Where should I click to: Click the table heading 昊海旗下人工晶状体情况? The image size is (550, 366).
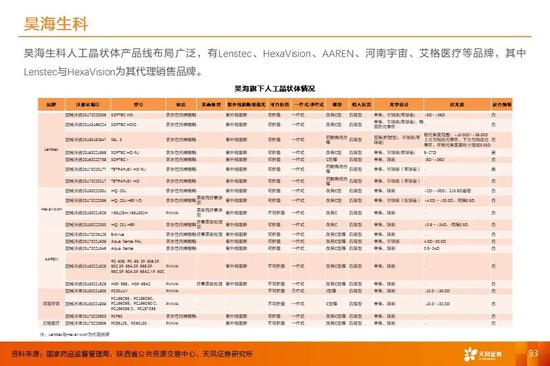pyautogui.click(x=275, y=88)
